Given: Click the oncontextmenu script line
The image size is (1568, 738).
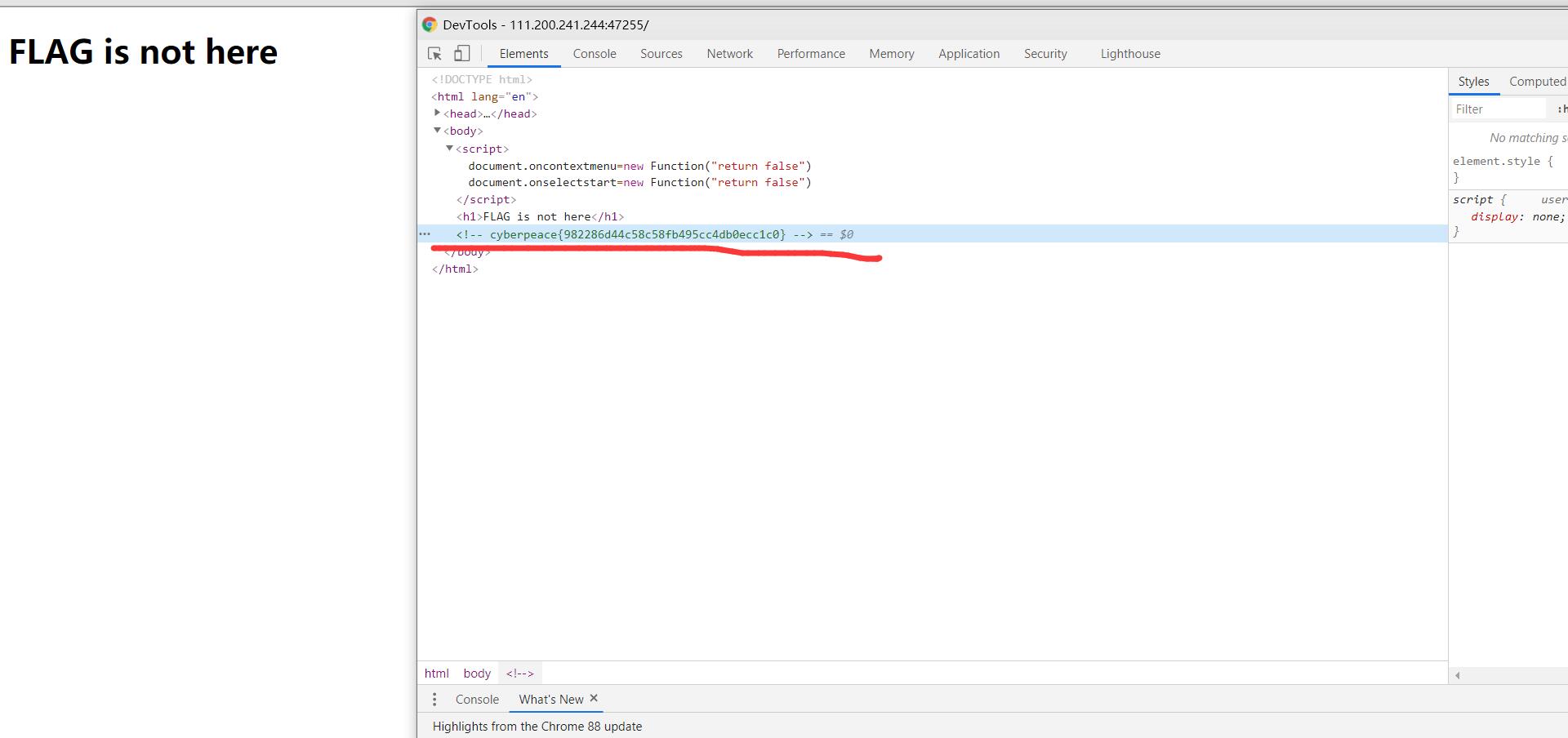Looking at the screenshot, I should coord(639,166).
